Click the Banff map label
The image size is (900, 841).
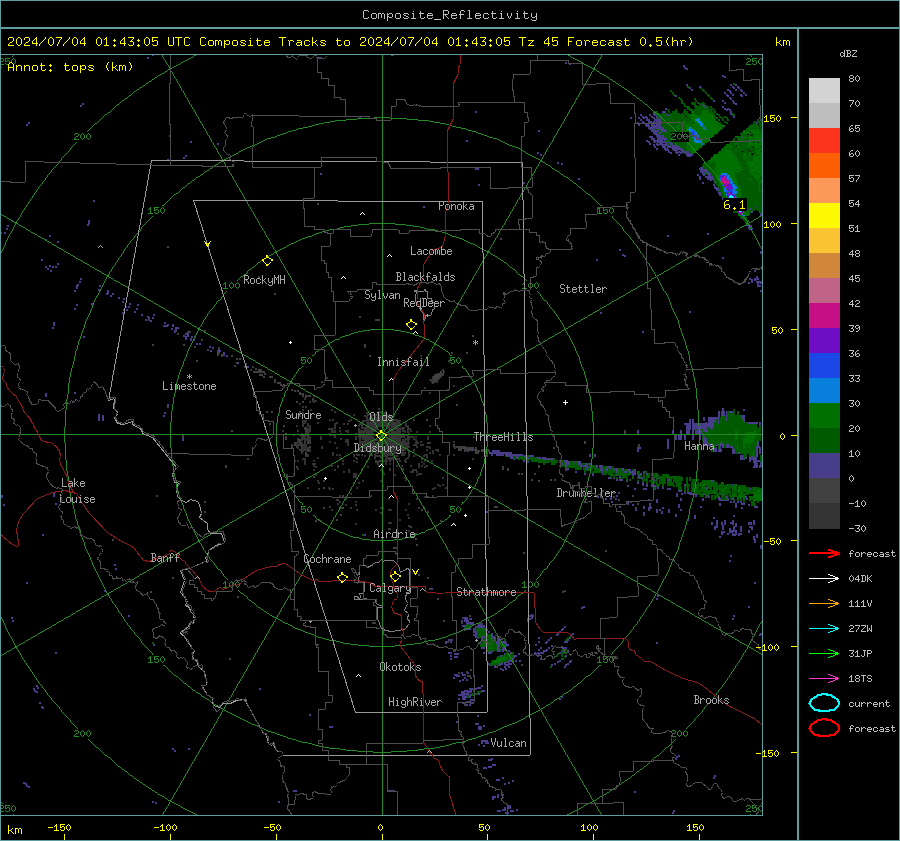tap(165, 557)
